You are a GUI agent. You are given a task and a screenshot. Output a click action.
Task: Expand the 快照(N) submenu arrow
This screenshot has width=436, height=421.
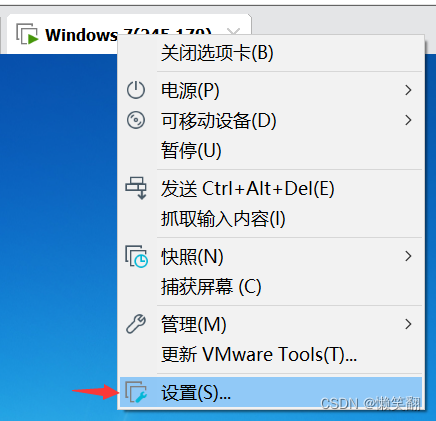[408, 256]
